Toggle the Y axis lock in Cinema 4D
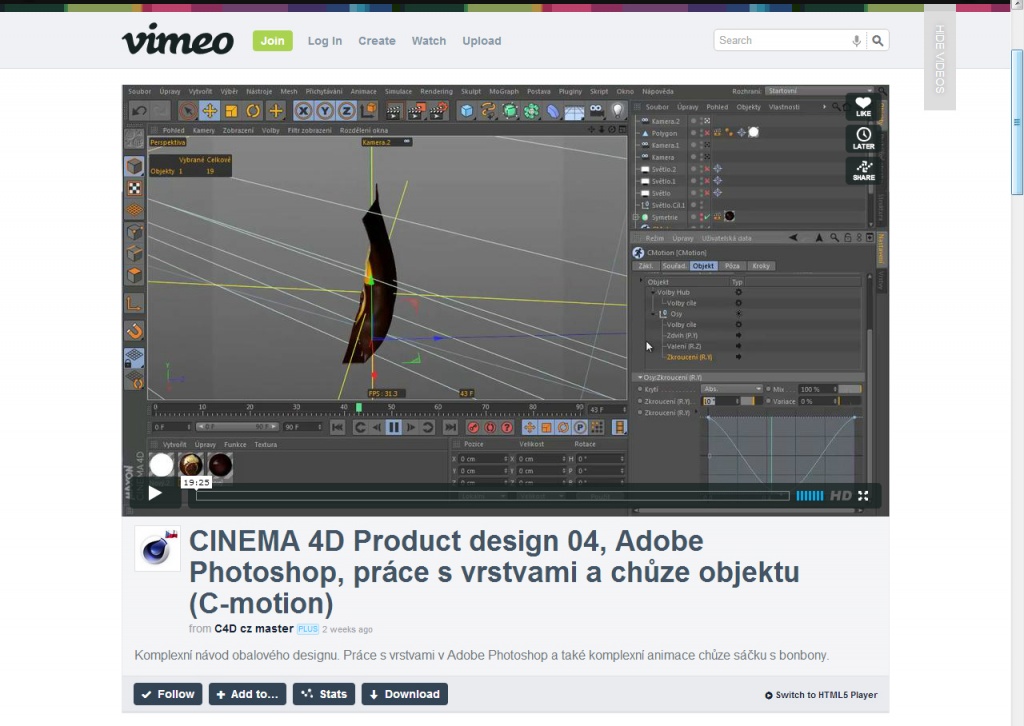 [x=325, y=111]
